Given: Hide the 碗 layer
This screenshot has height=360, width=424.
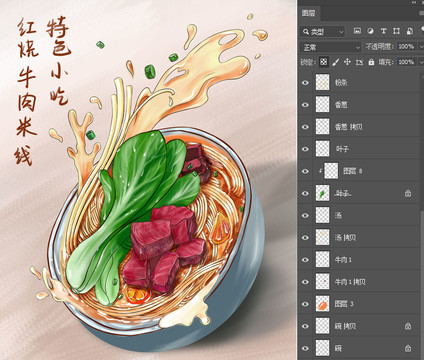Looking at the screenshot, I should (305, 348).
